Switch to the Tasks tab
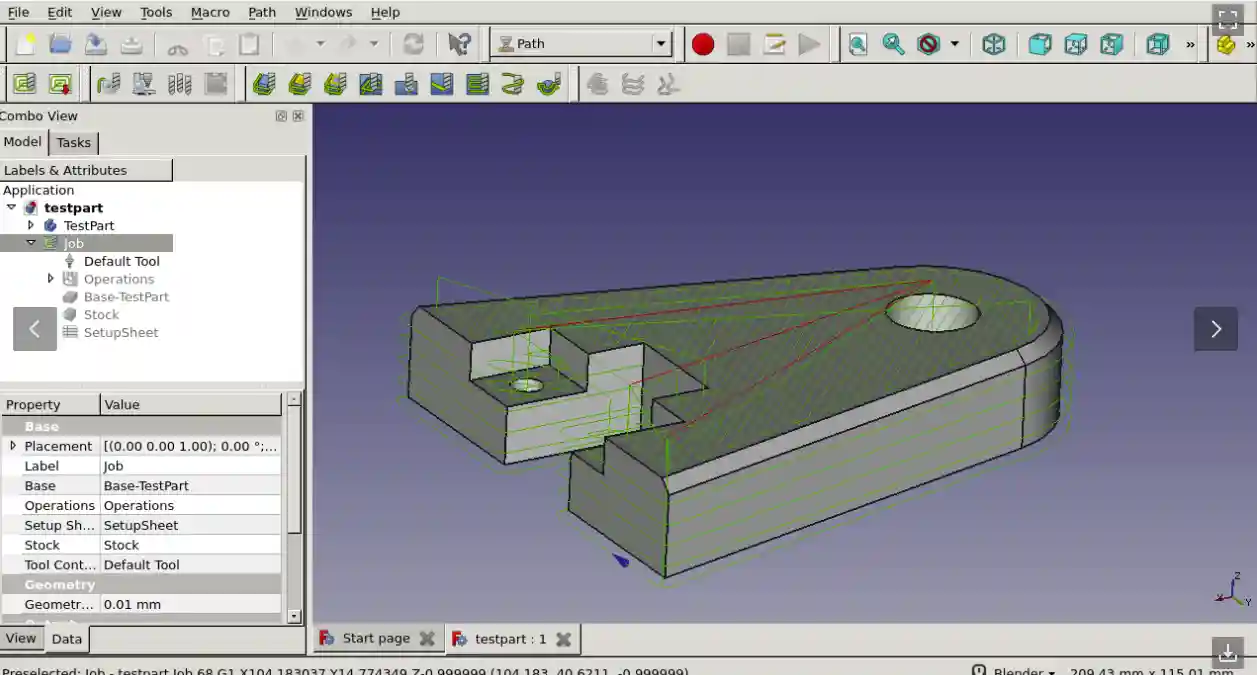The width and height of the screenshot is (1257, 675). point(74,142)
